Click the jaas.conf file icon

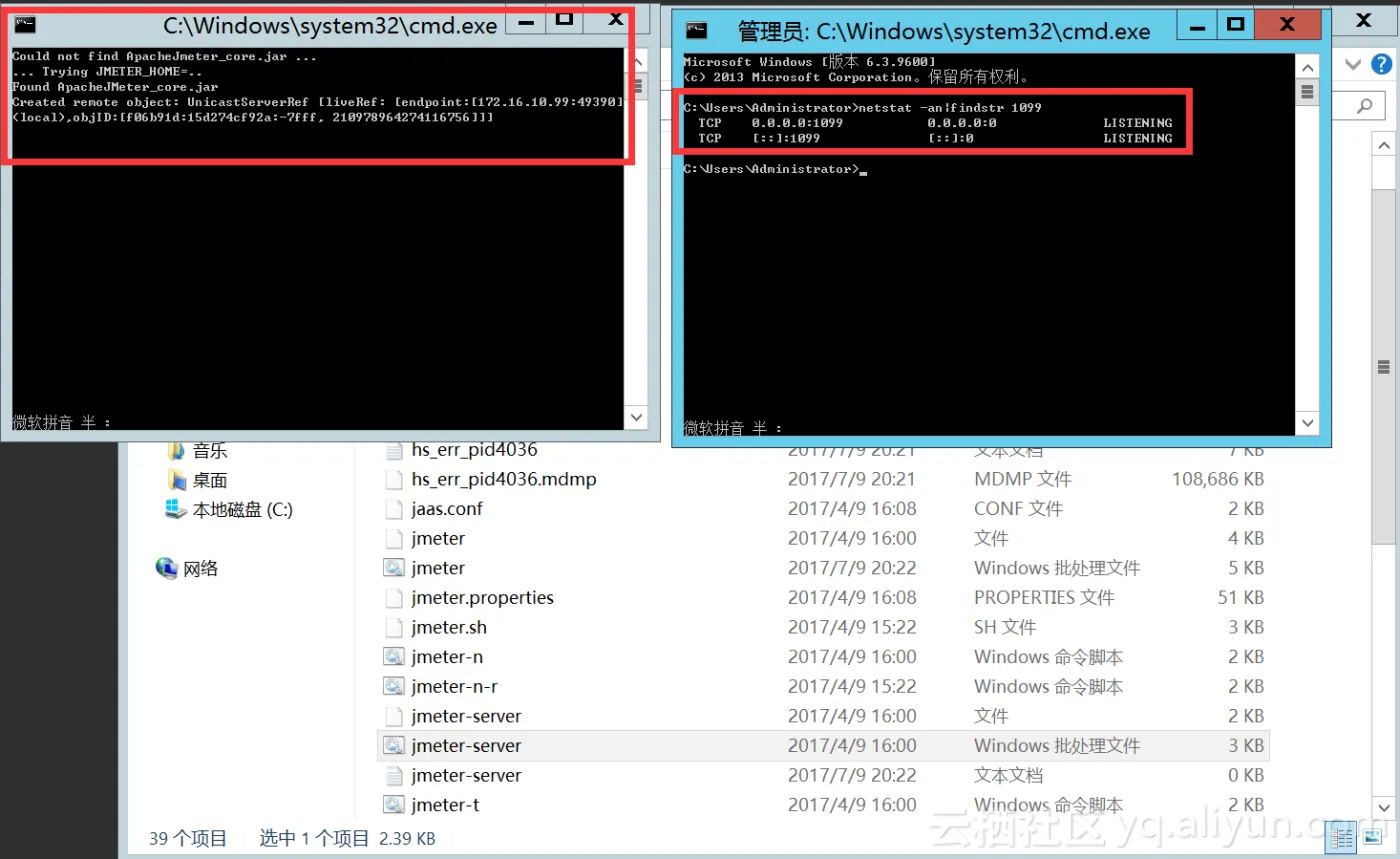click(394, 509)
